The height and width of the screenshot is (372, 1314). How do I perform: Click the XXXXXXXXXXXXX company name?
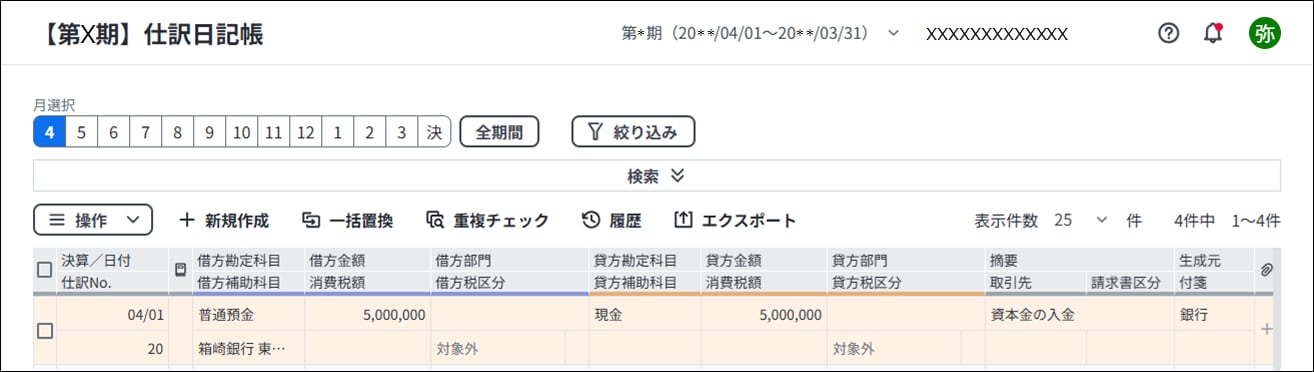tap(997, 34)
